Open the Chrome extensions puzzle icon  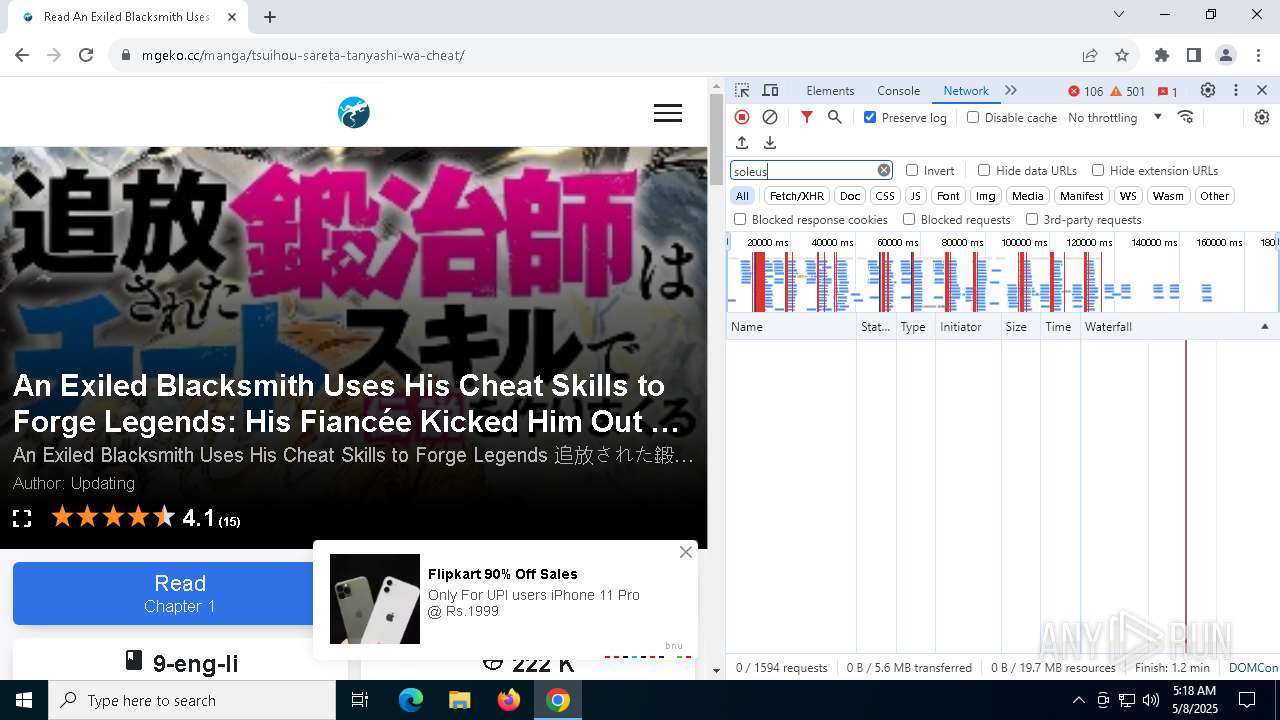tap(1162, 55)
